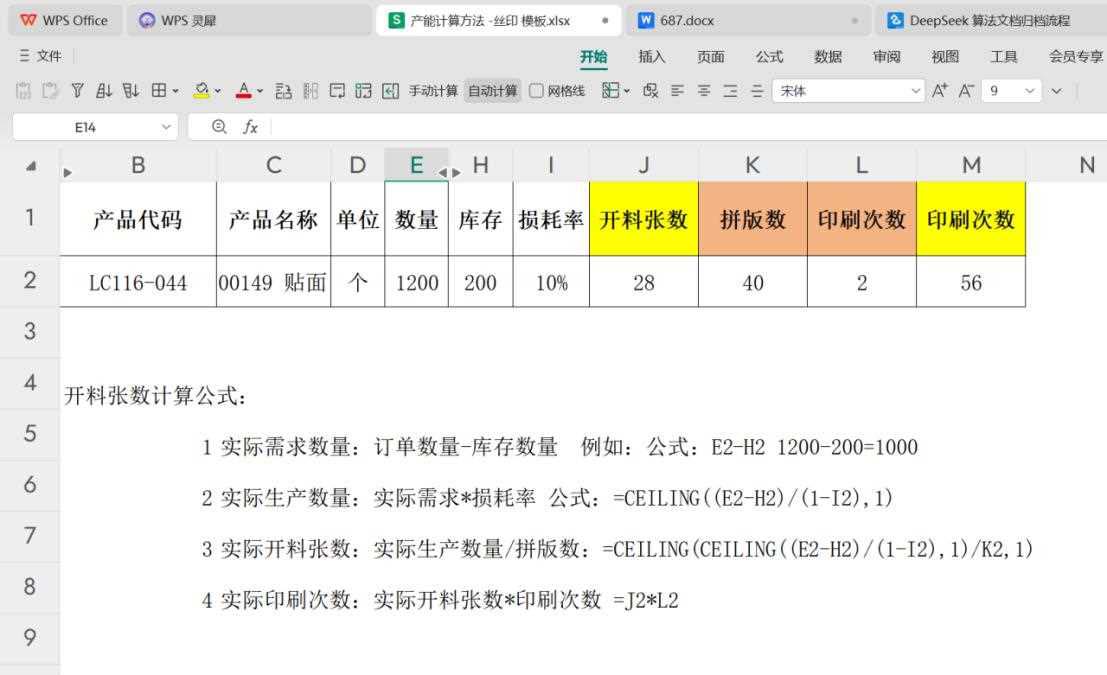This screenshot has width=1107, height=675.
Task: Click the fx insert function icon
Action: pyautogui.click(x=250, y=127)
